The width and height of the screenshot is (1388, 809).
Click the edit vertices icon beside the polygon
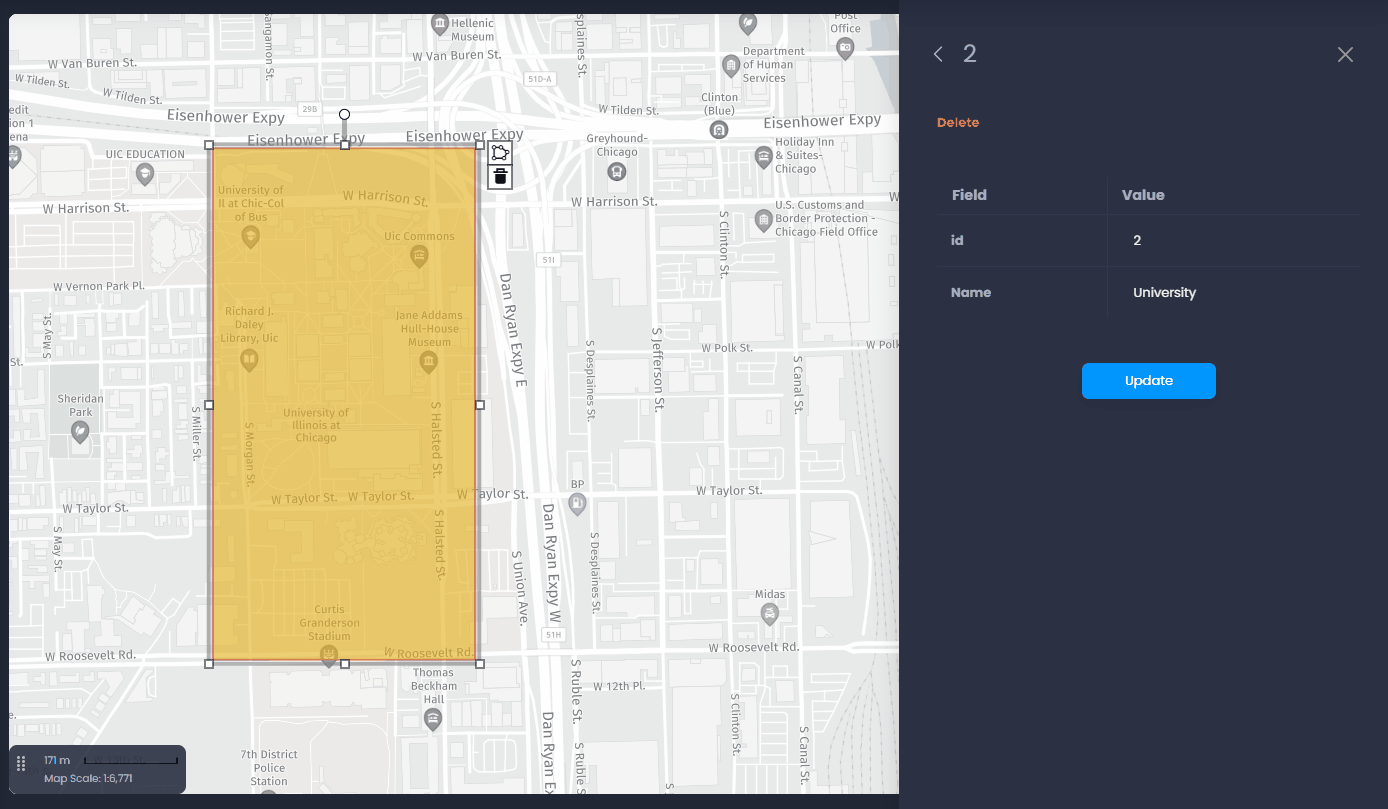[500, 153]
